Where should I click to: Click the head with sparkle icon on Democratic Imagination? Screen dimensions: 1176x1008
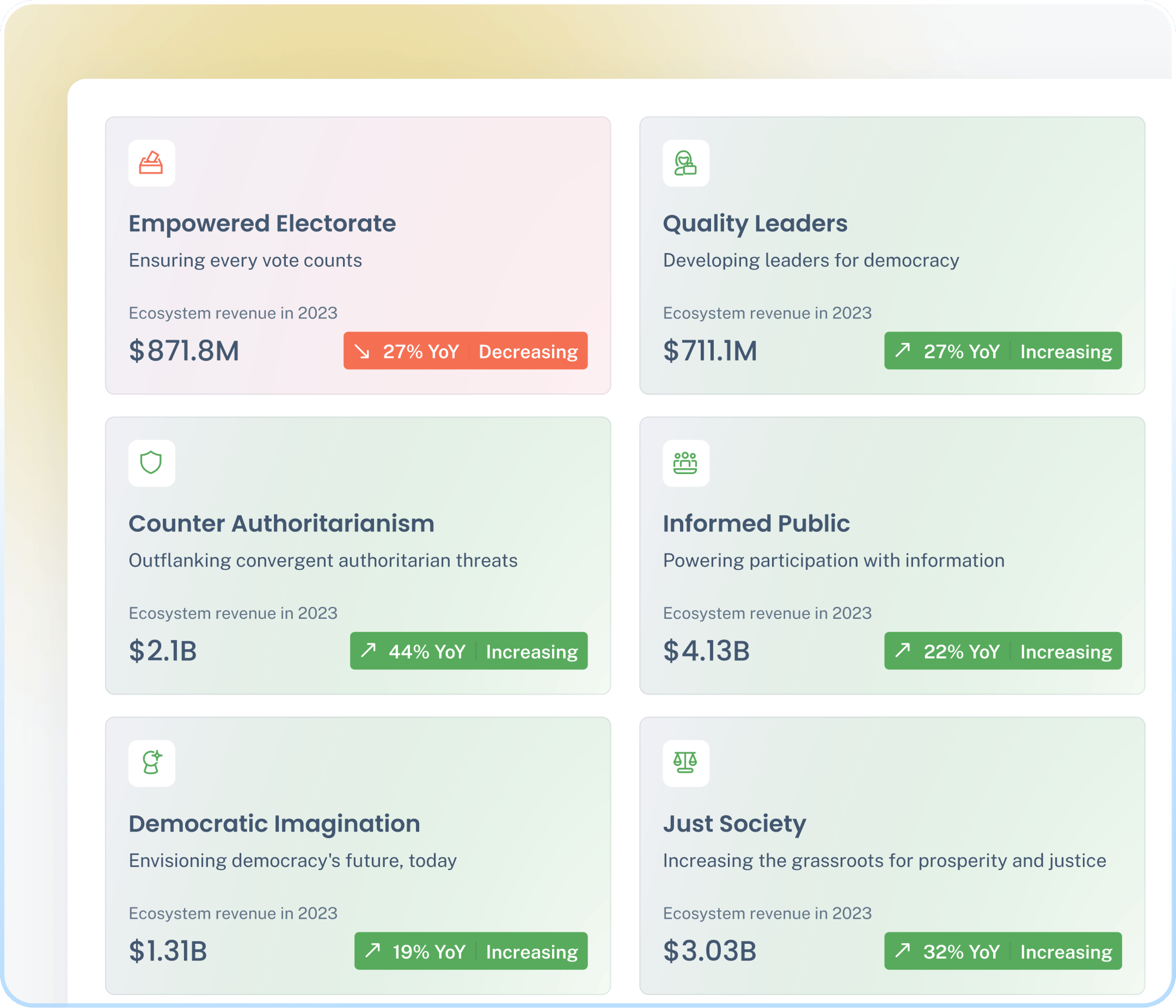152,763
